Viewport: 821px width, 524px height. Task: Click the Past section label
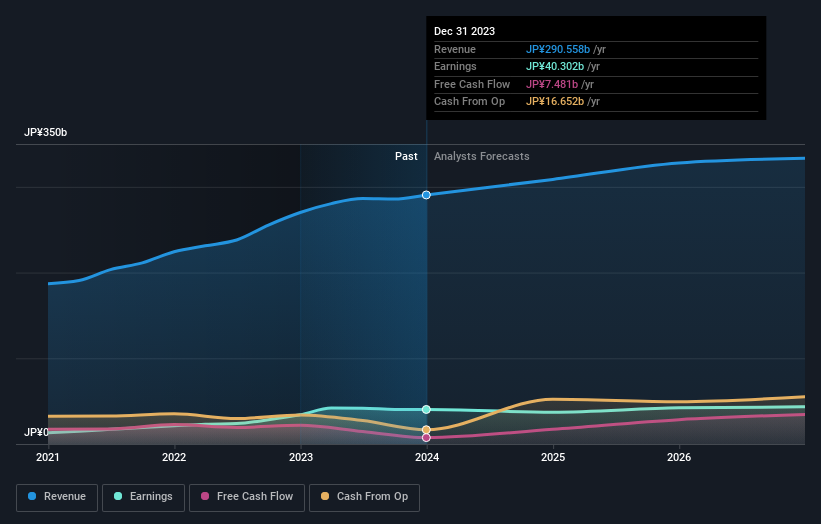406,156
